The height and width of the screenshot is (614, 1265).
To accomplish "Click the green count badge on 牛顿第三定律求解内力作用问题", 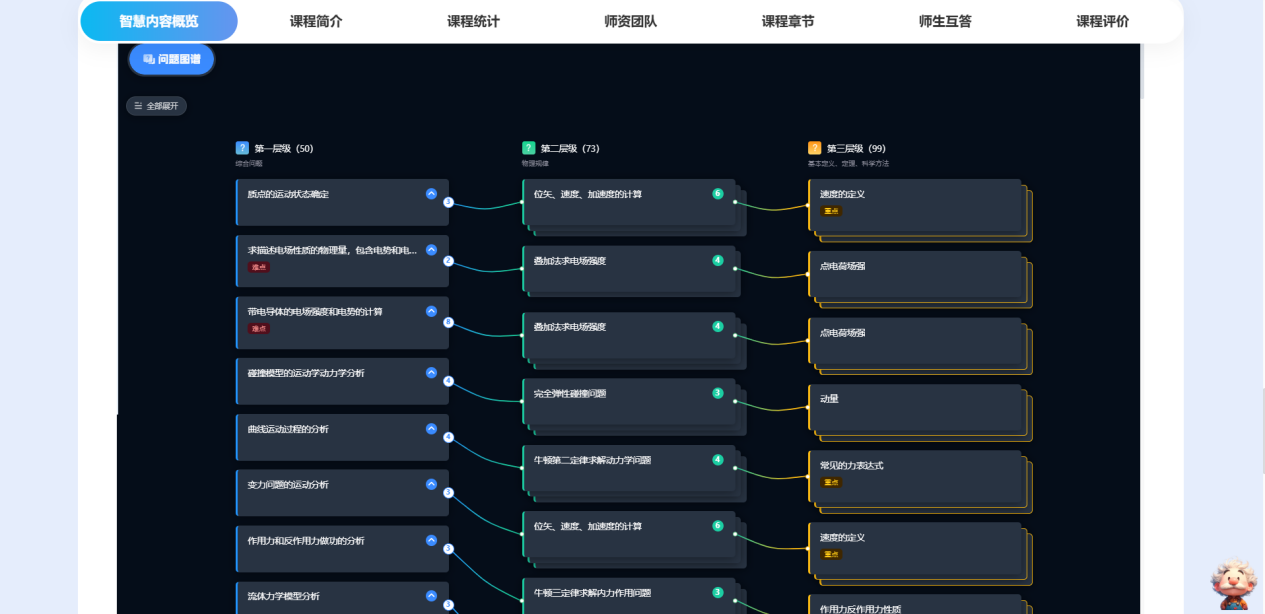I will 717,593.
